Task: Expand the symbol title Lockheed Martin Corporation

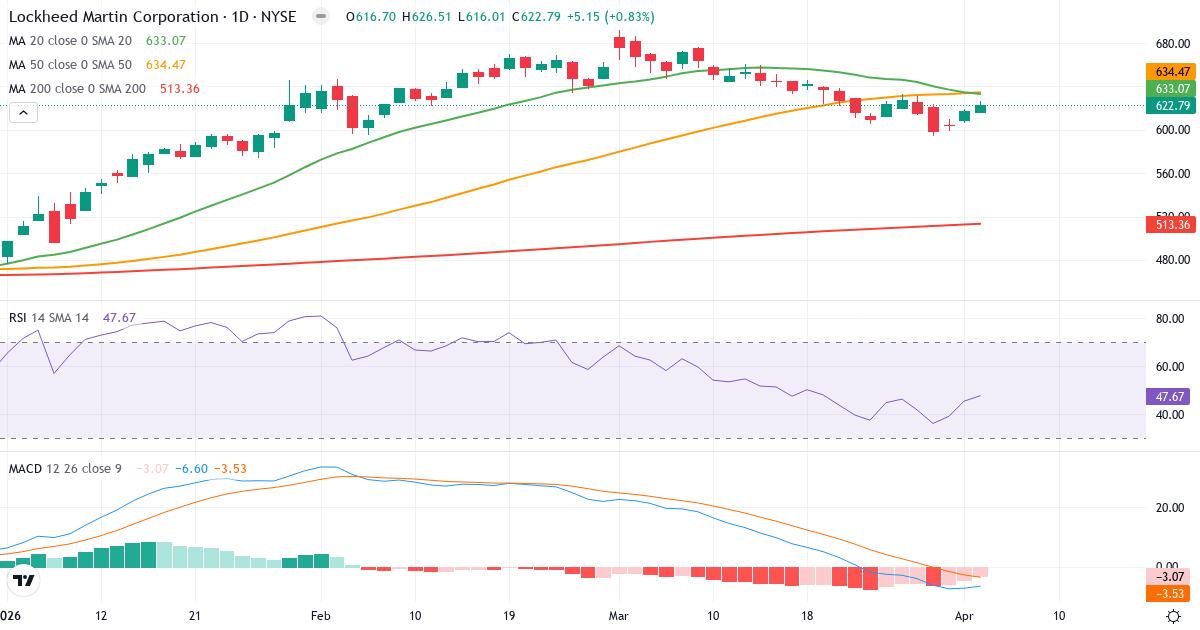Action: pyautogui.click(x=113, y=16)
